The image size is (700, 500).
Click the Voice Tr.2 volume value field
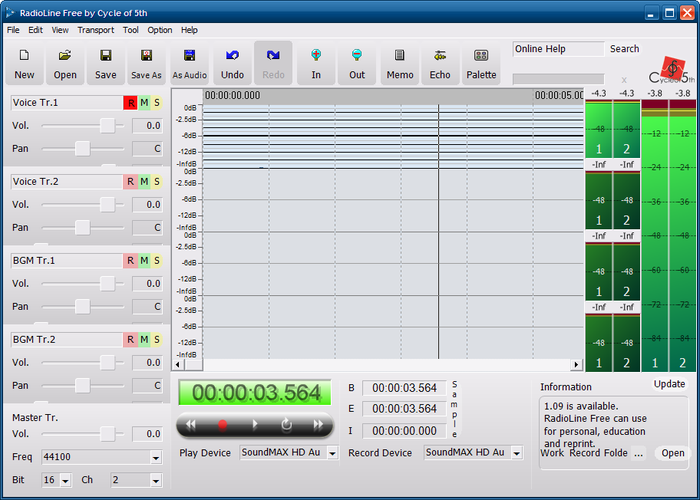[x=147, y=205]
